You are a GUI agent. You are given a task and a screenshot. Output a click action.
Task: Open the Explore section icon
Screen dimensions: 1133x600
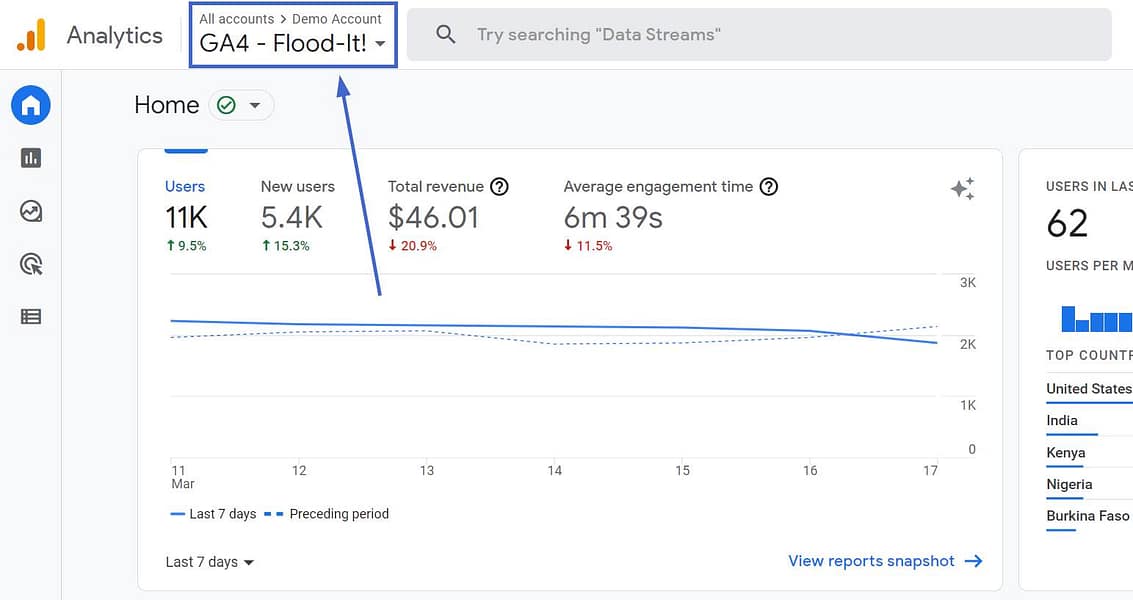tap(30, 211)
